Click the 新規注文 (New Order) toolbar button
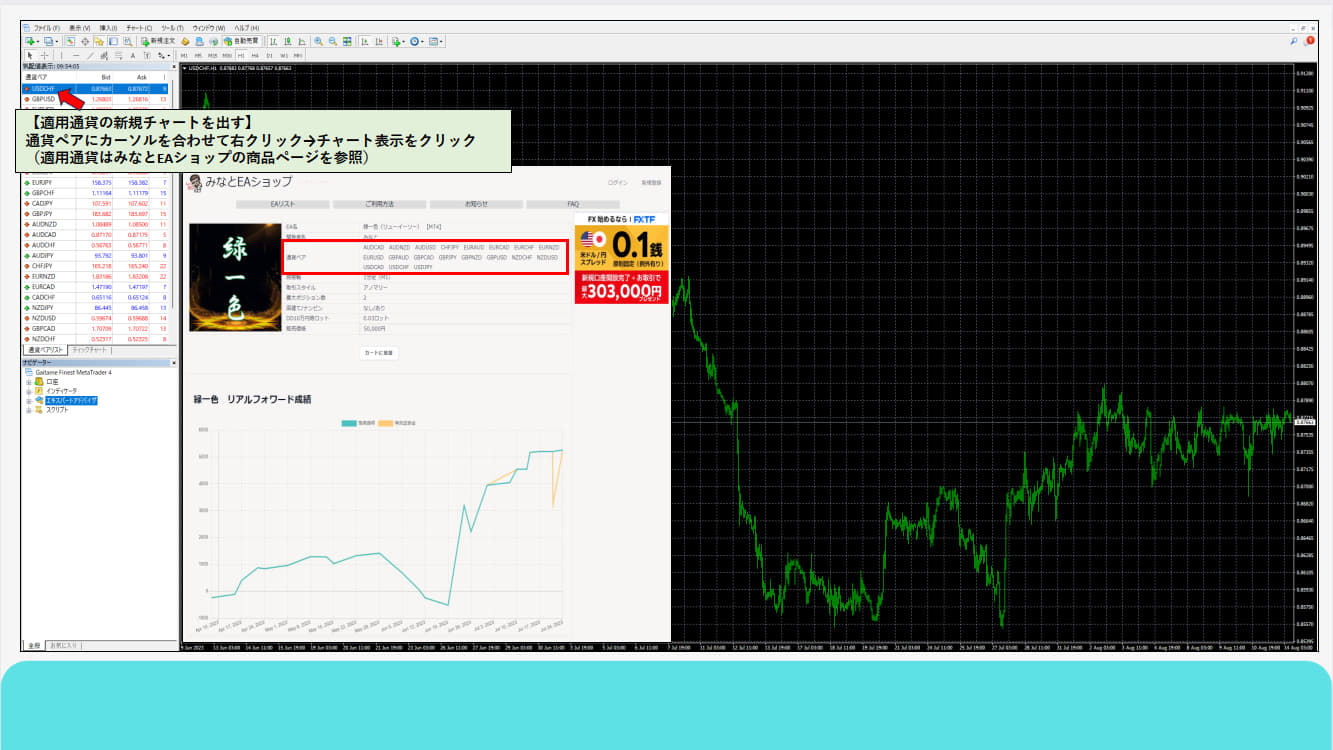The image size is (1333, 750). [159, 41]
